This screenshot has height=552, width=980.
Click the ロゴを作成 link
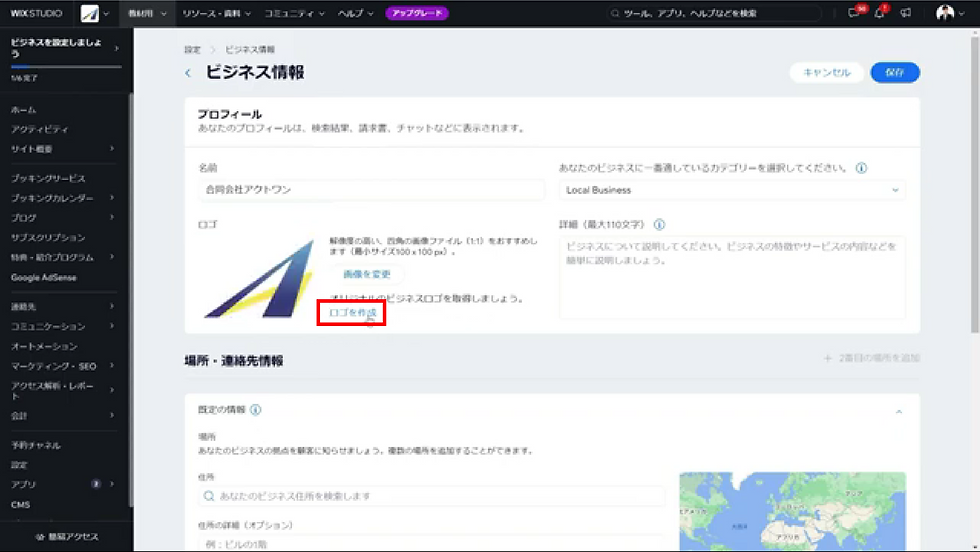(x=352, y=313)
